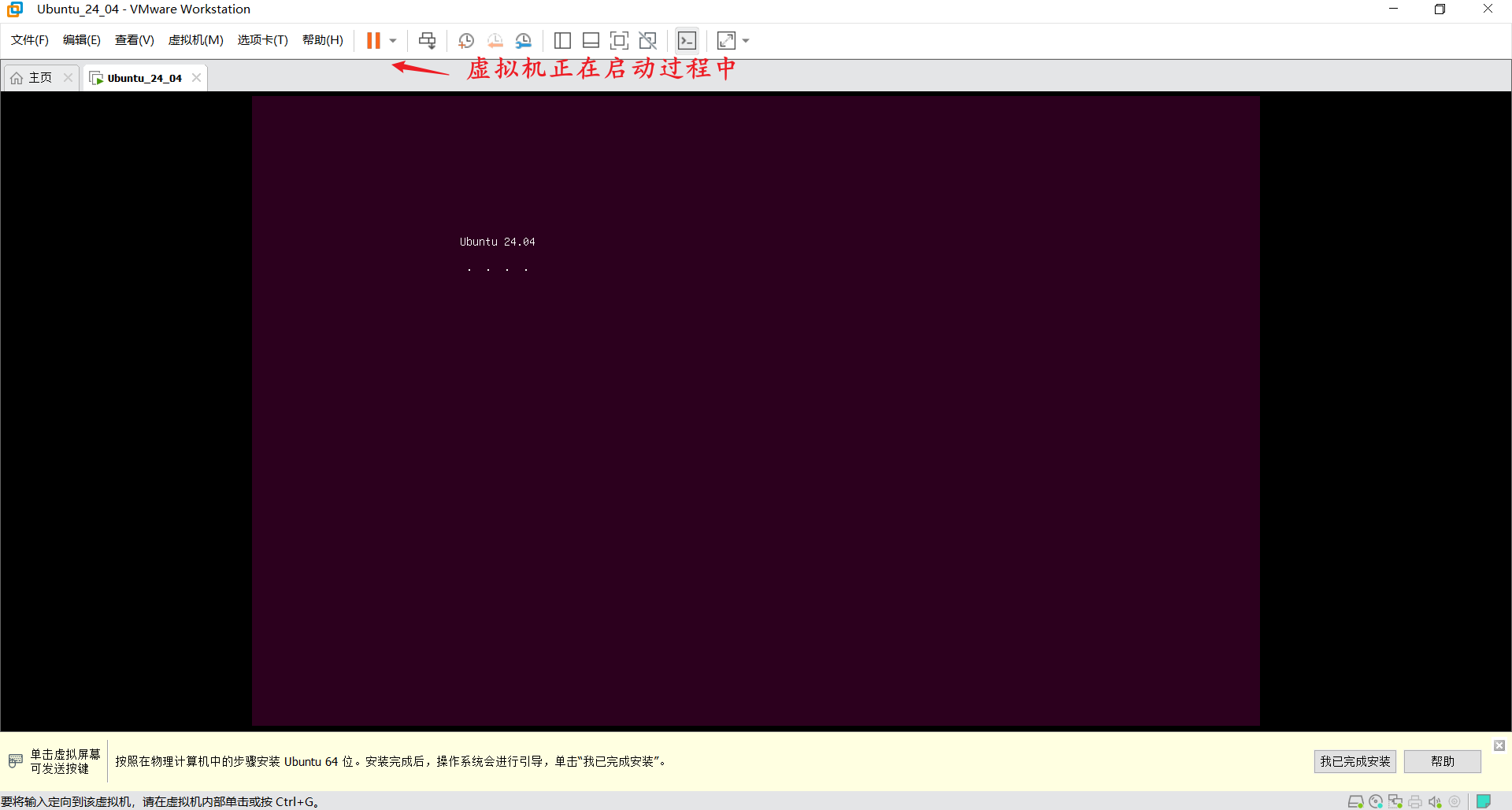Click the sound card status icon
The height and width of the screenshot is (810, 1512).
click(1435, 801)
